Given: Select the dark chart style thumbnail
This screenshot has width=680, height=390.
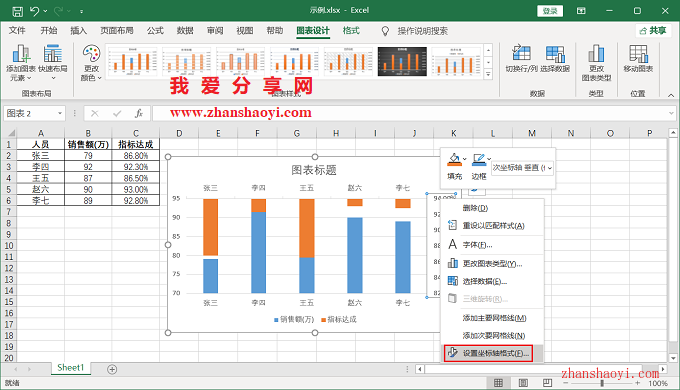Looking at the screenshot, I should click(x=402, y=62).
